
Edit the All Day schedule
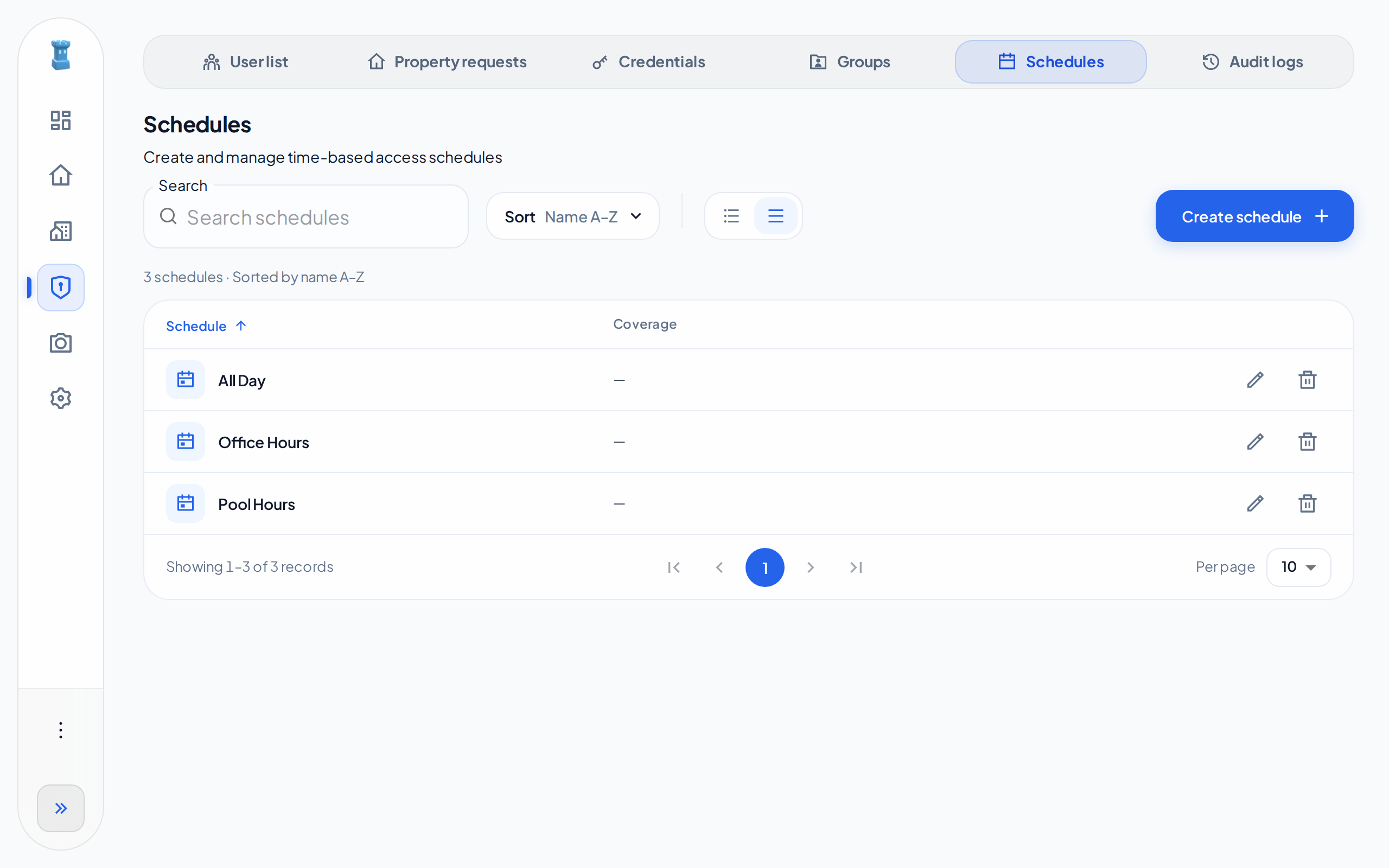click(x=1256, y=380)
